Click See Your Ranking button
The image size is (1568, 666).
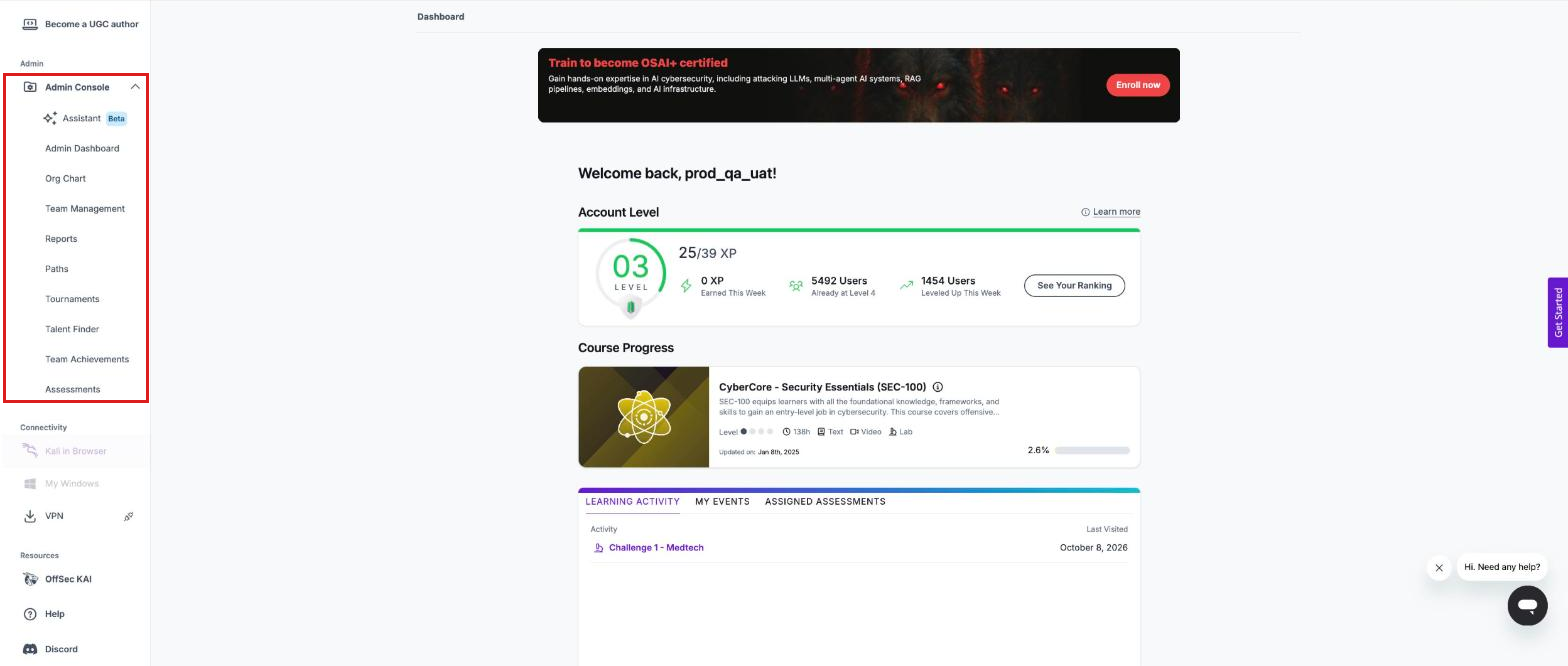click(1074, 286)
